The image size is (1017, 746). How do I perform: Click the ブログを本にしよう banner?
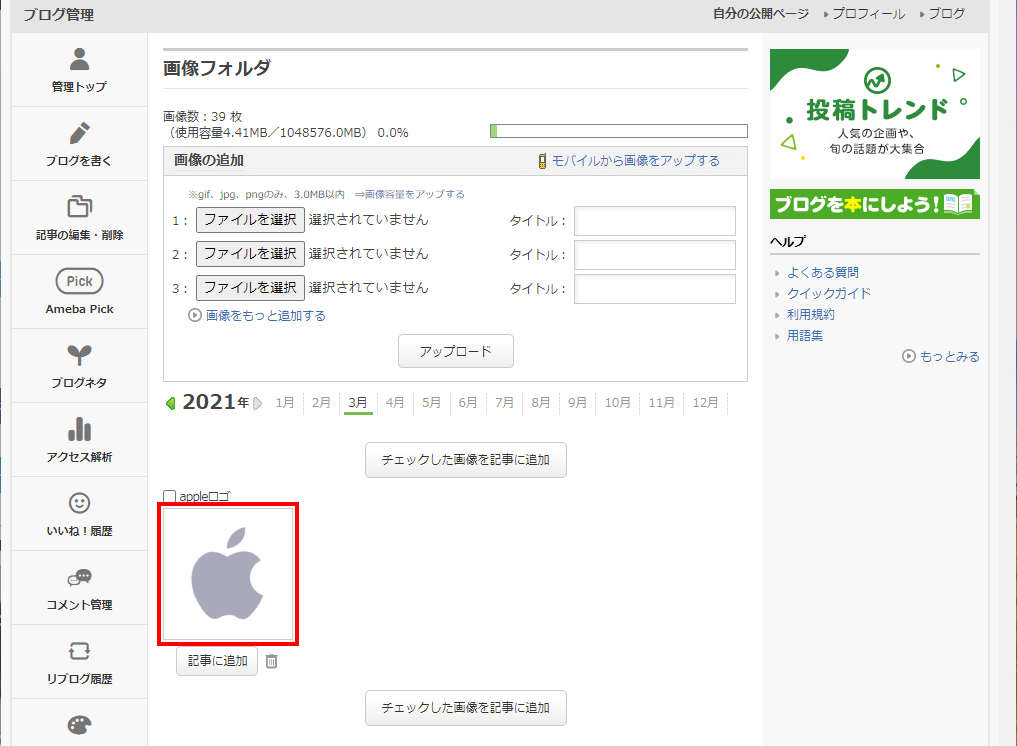[874, 204]
